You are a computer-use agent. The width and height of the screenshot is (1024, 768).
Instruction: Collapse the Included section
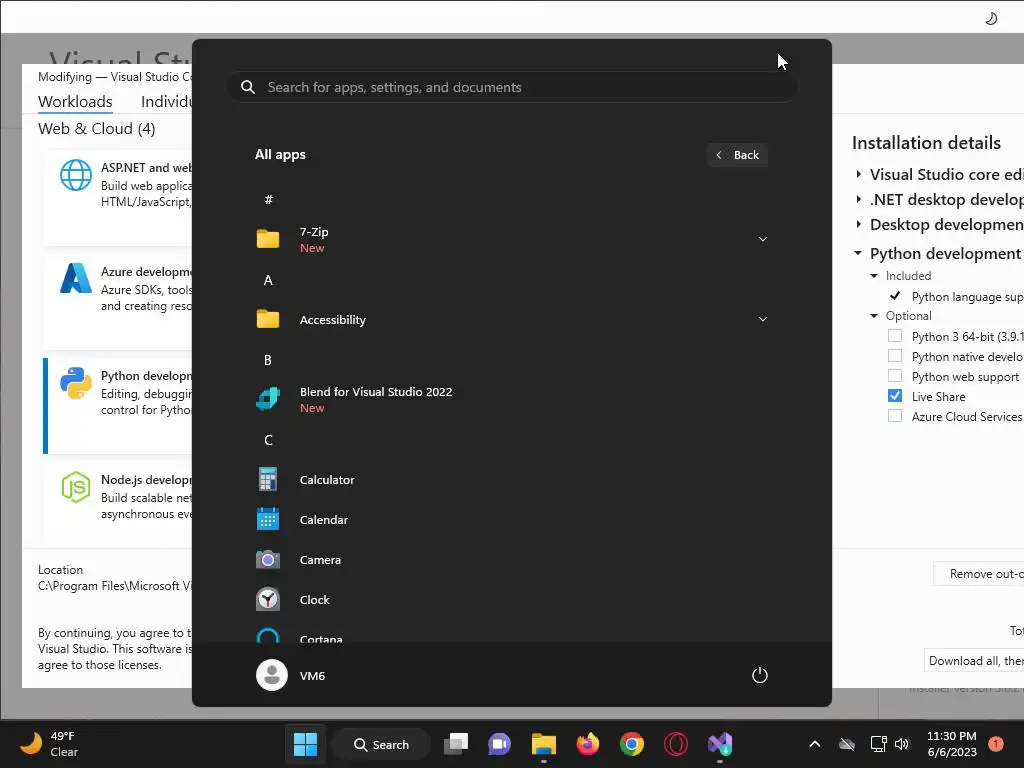pyautogui.click(x=874, y=276)
